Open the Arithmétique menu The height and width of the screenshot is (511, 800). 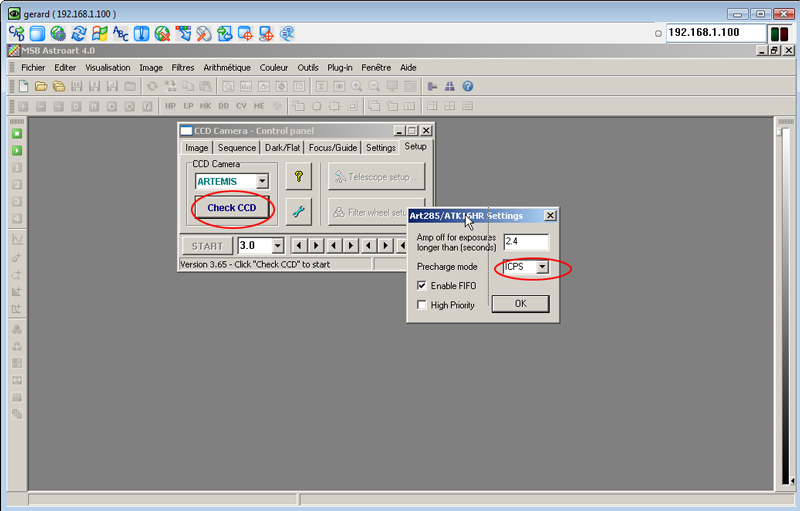(x=227, y=68)
